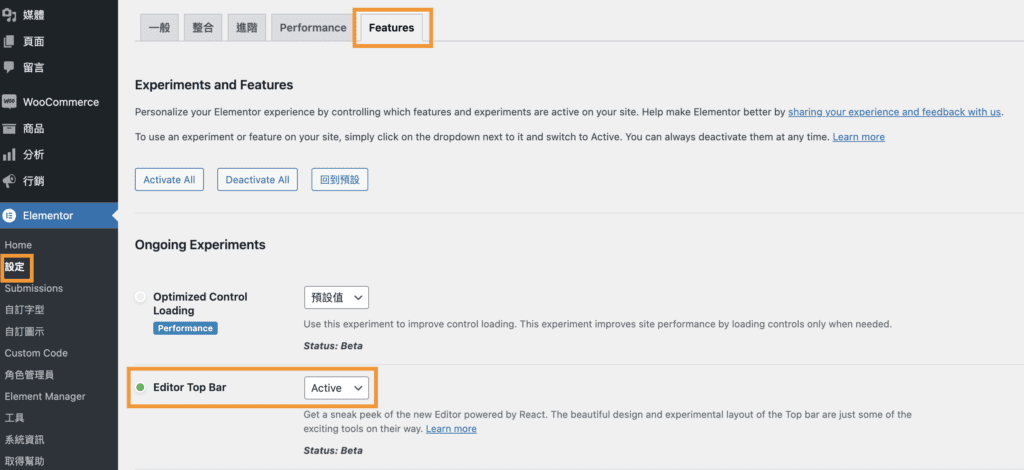This screenshot has height=470, width=1024.
Task: Click the Marketing (行銷) megaphone icon
Action: click(x=9, y=181)
